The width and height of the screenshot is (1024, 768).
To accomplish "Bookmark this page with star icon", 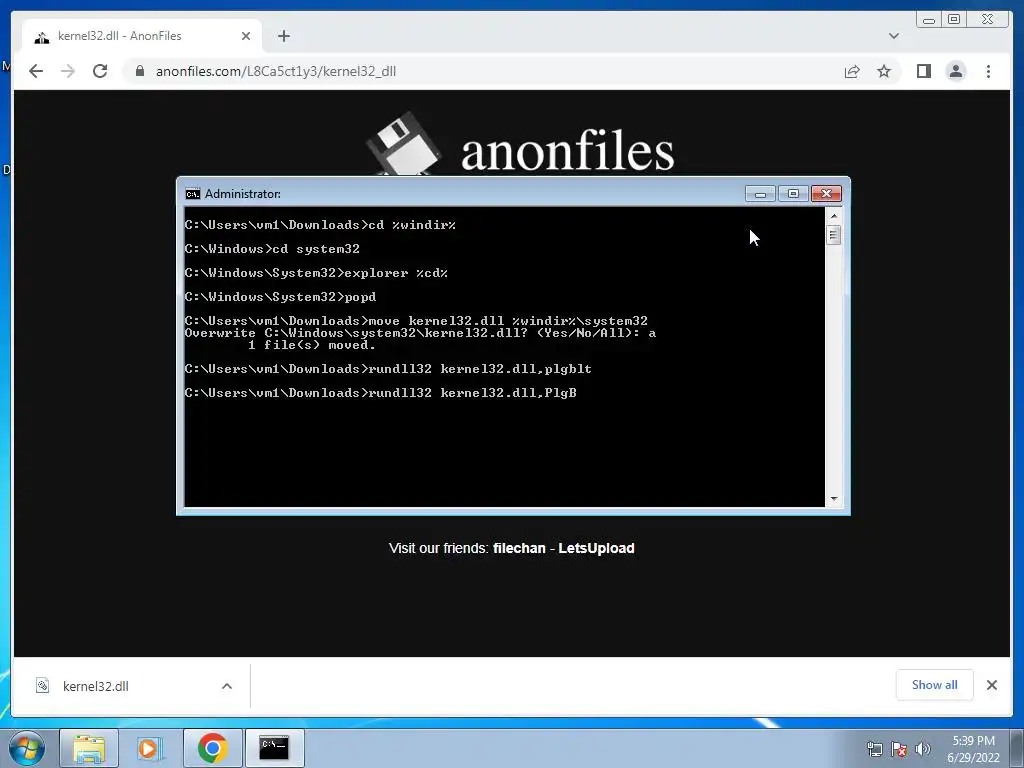I will pos(884,71).
